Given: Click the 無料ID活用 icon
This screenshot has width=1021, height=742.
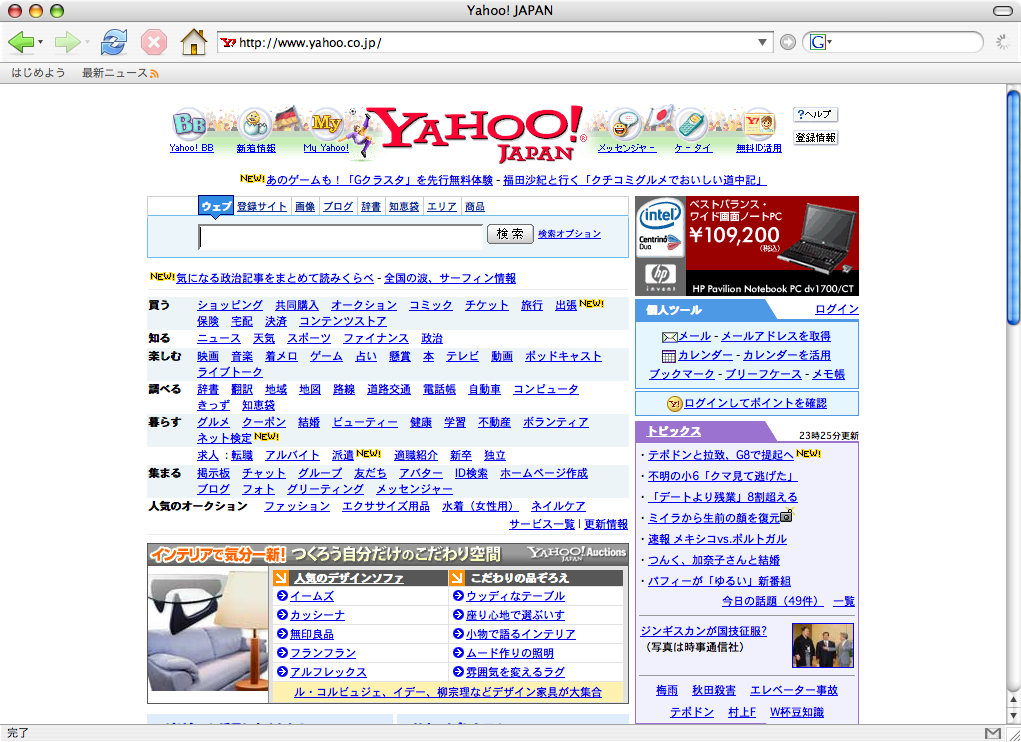Looking at the screenshot, I should tap(759, 124).
